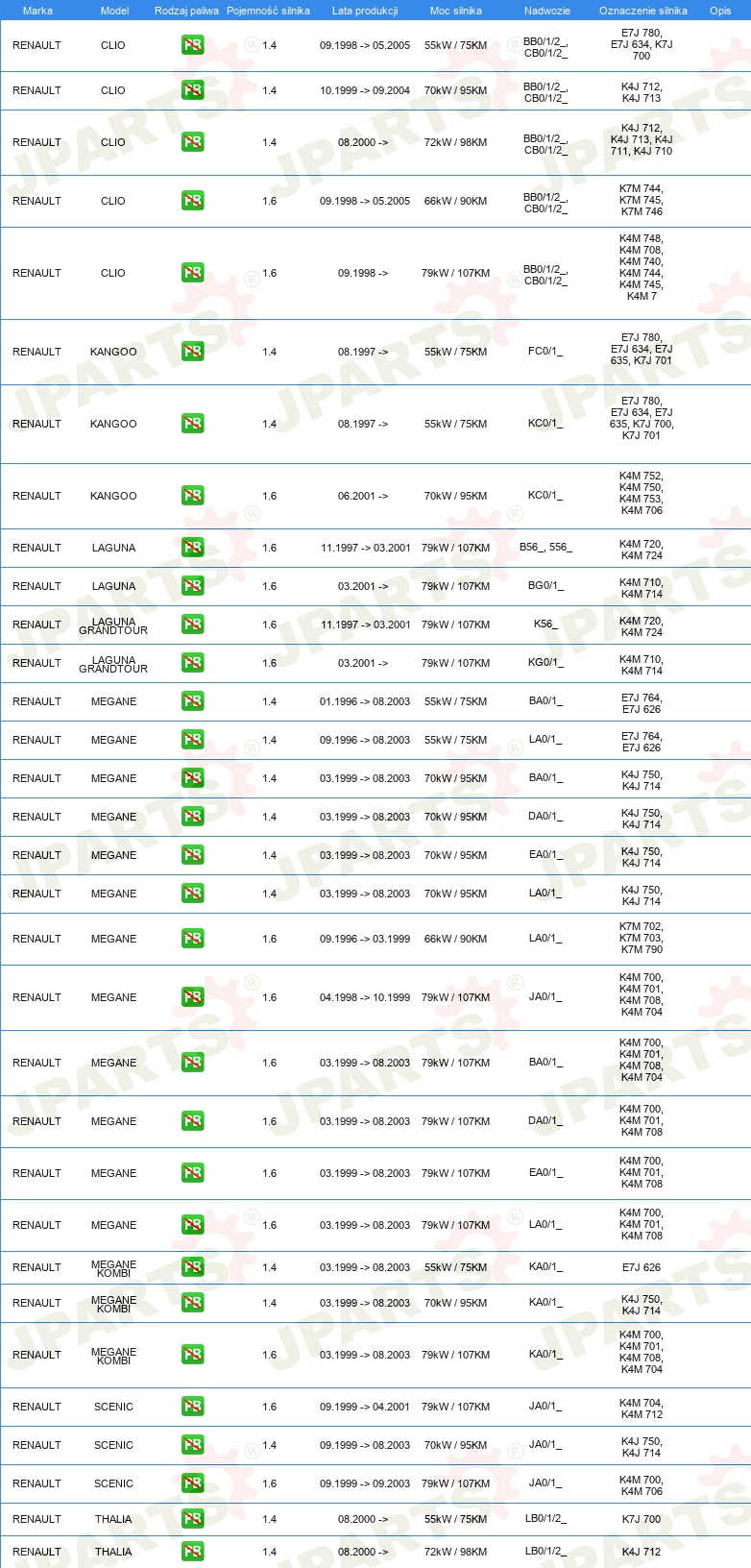The image size is (751, 1568).
Task: Click the fuel icon for Megane Kombi 70kW / 95KM
Action: point(193,1303)
